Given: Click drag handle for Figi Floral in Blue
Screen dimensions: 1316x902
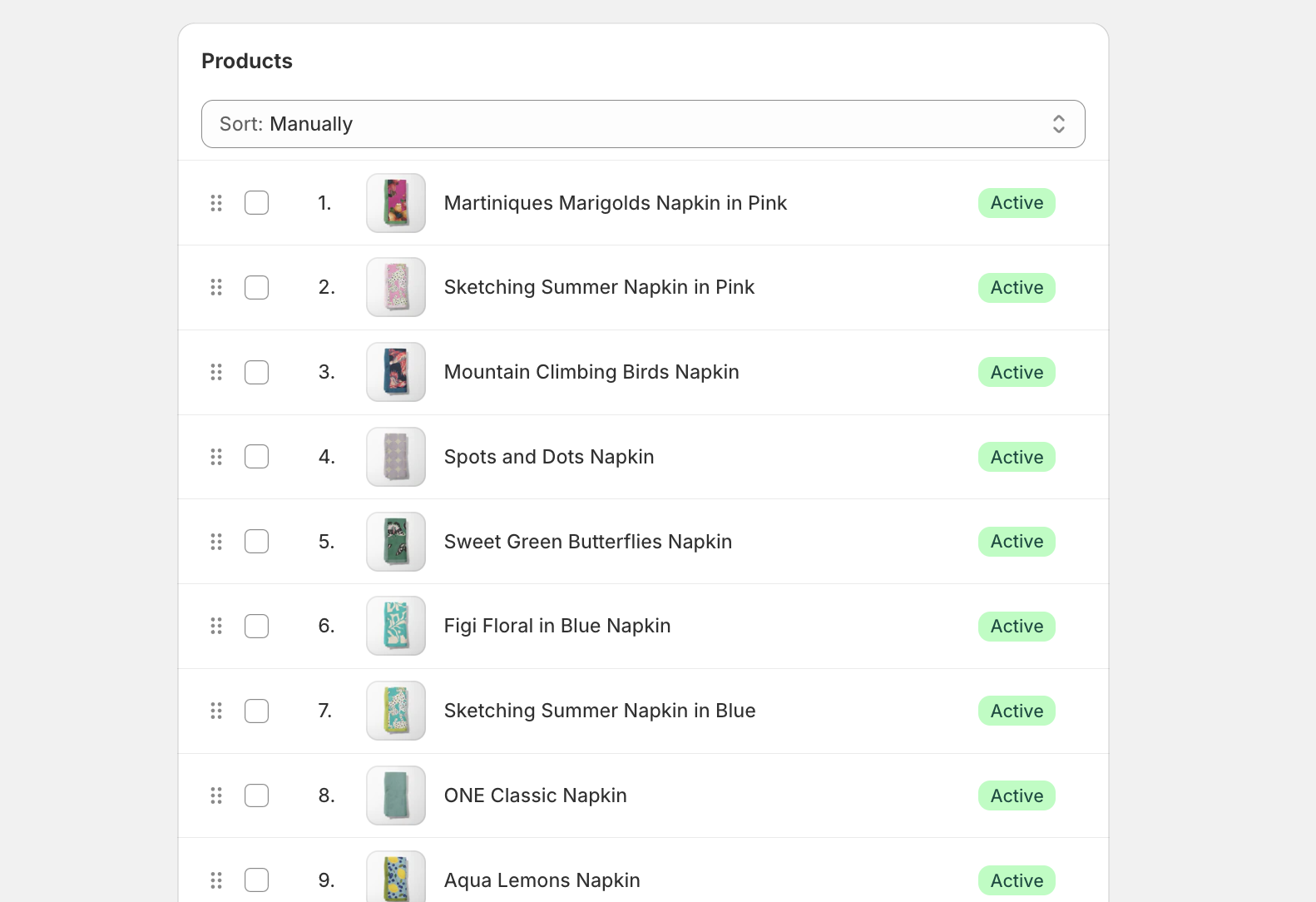Looking at the screenshot, I should click(x=216, y=626).
